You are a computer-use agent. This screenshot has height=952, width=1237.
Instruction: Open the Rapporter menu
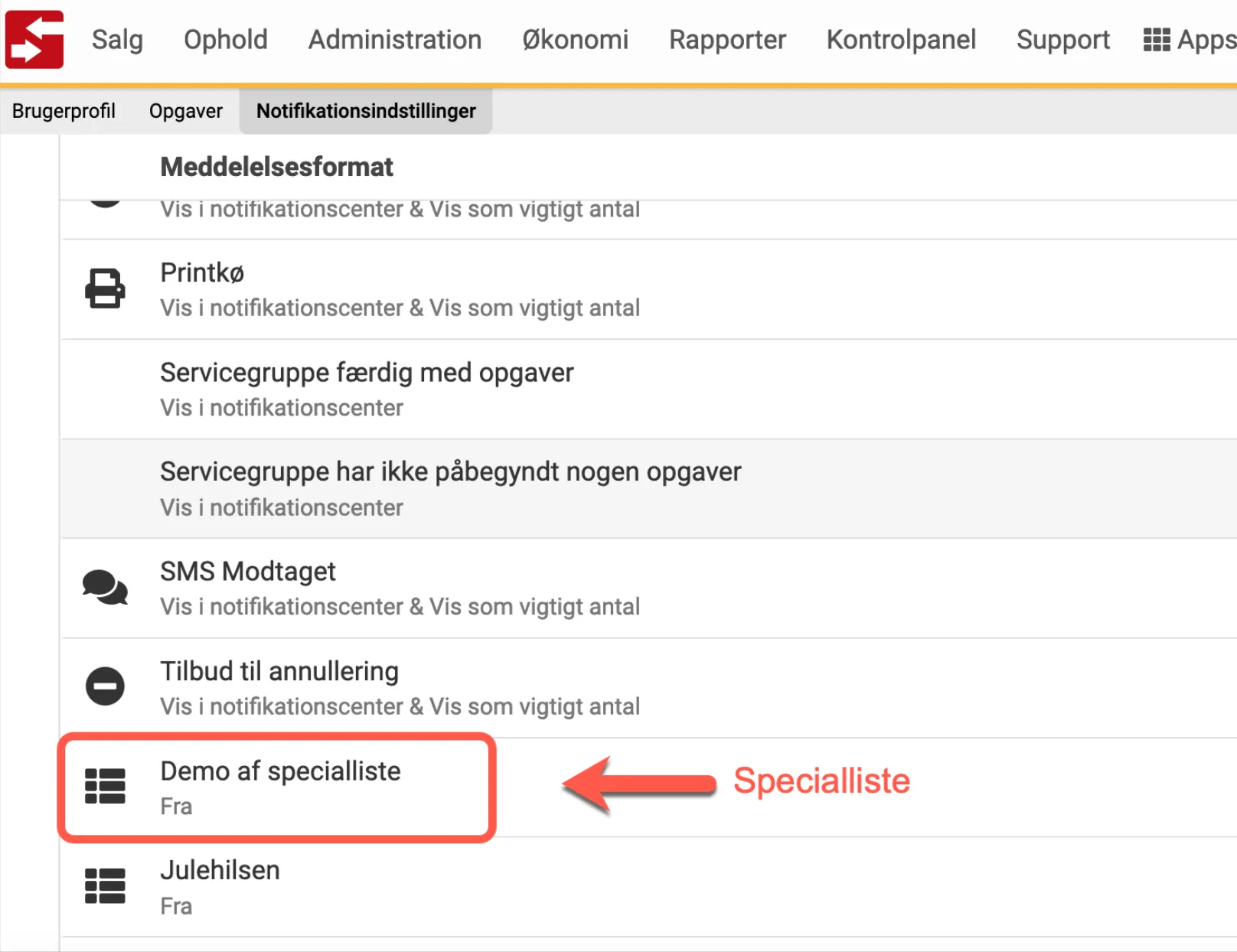tap(727, 40)
